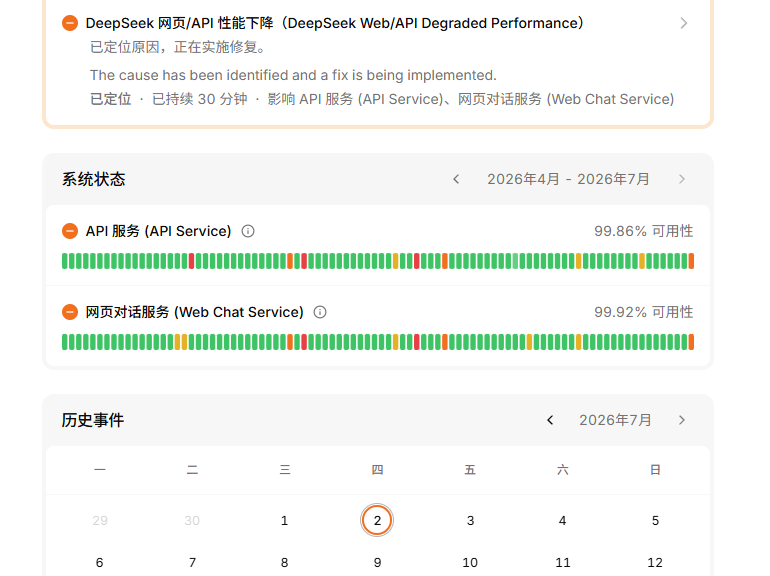The width and height of the screenshot is (770, 576).
Task: Click the 已定位原因,正在实施修复 incident text
Action: click(179, 47)
